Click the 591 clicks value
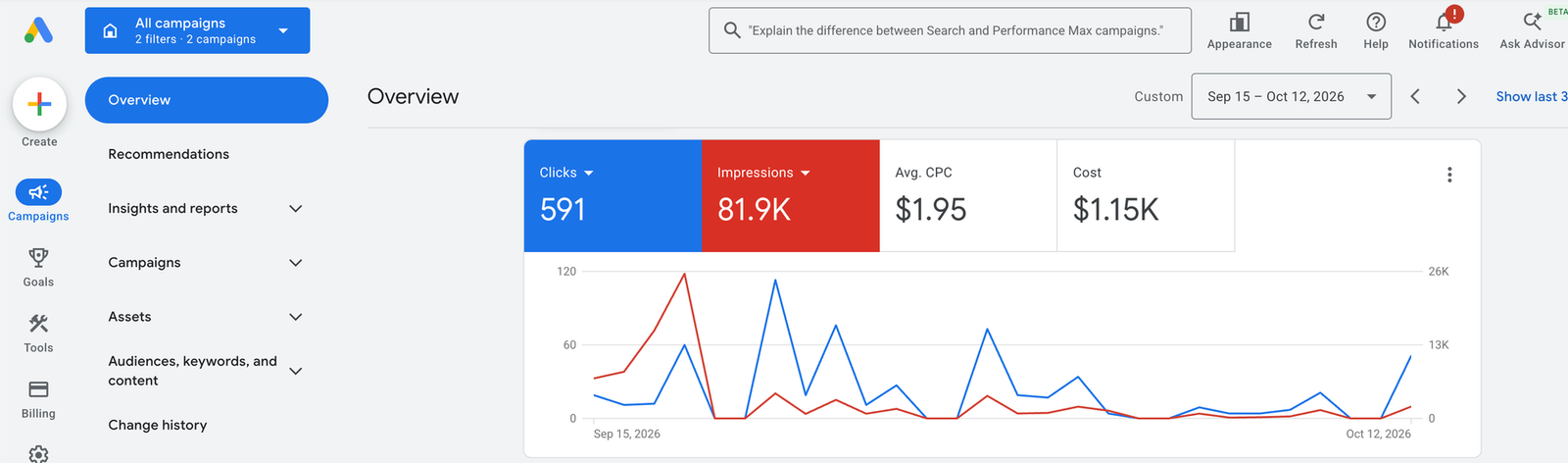 563,209
